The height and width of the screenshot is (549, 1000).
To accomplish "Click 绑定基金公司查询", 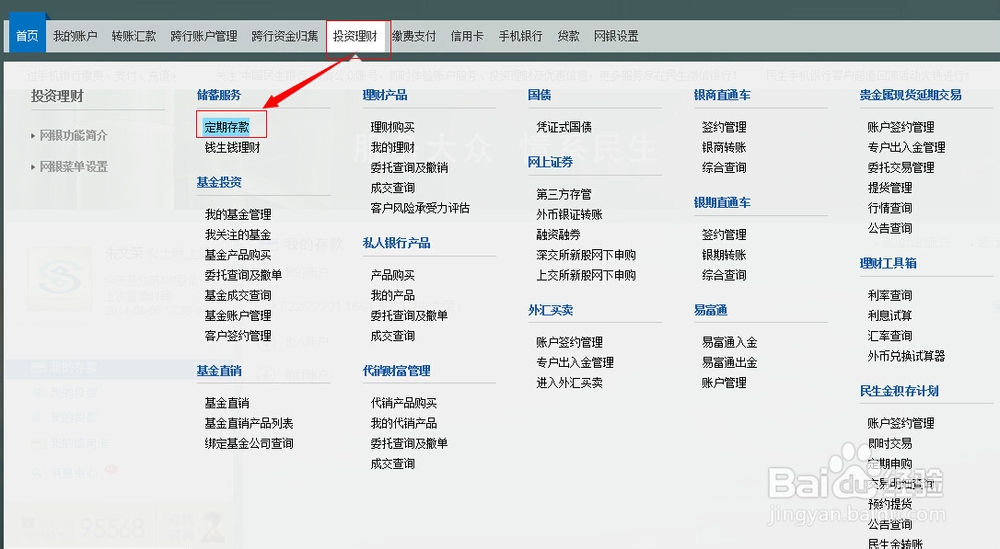I will point(249,443).
